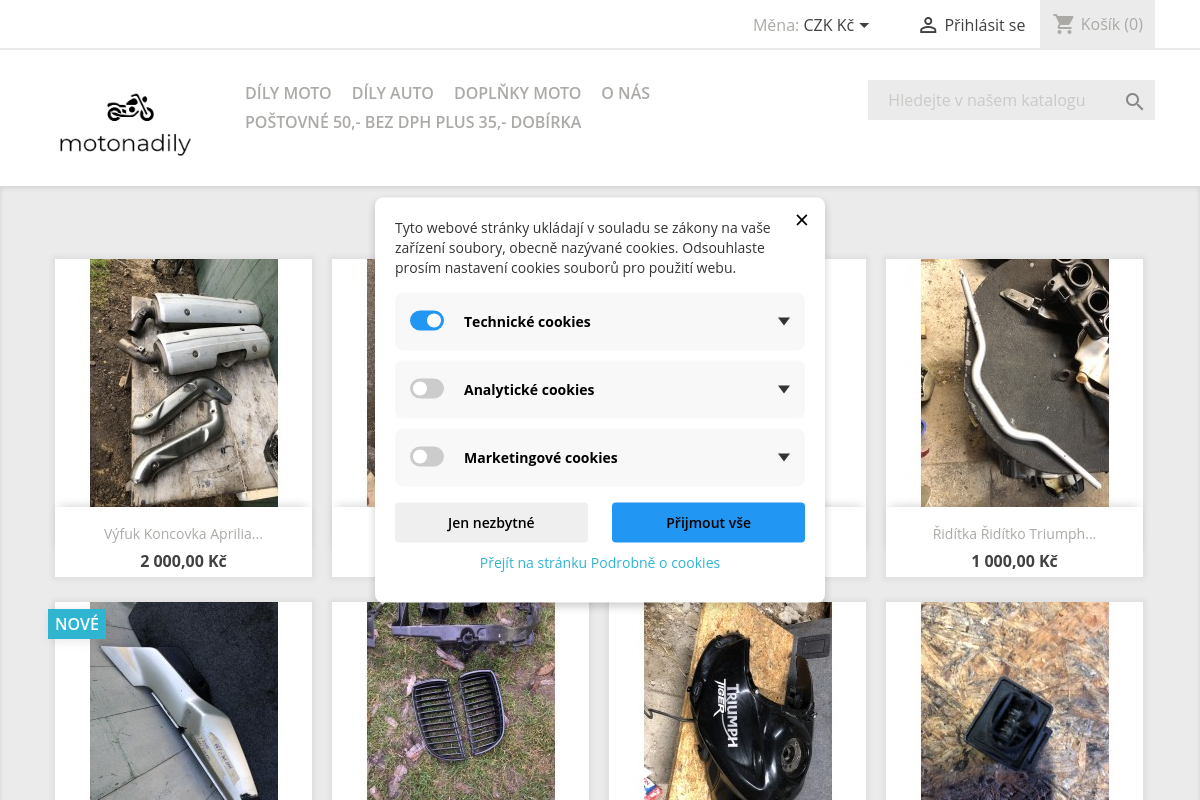This screenshot has width=1200, height=800.
Task: Select the DÍLY AUTO menu item
Action: click(x=392, y=93)
